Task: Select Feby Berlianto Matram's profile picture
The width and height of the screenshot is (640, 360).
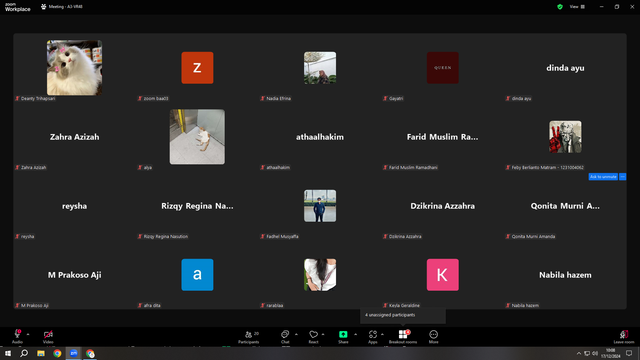Action: pyautogui.click(x=565, y=137)
